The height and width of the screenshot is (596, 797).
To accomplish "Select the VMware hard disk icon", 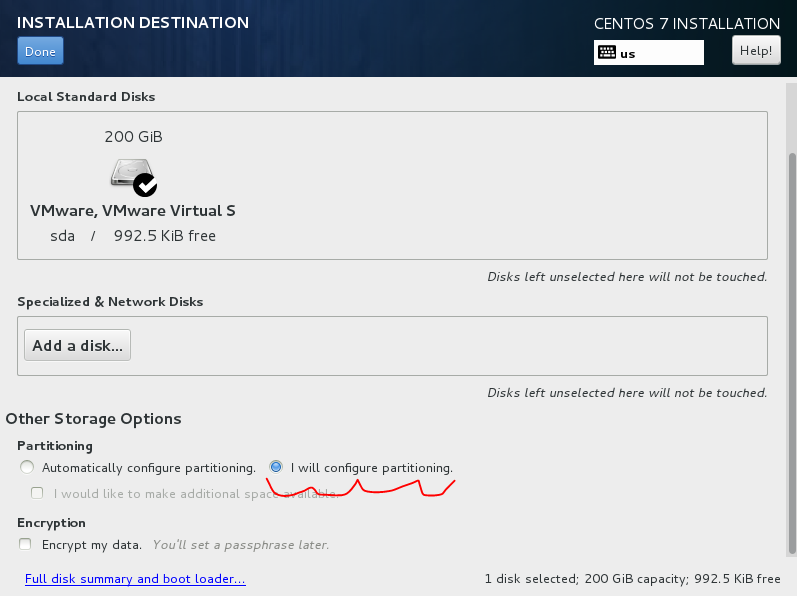I will tap(129, 173).
